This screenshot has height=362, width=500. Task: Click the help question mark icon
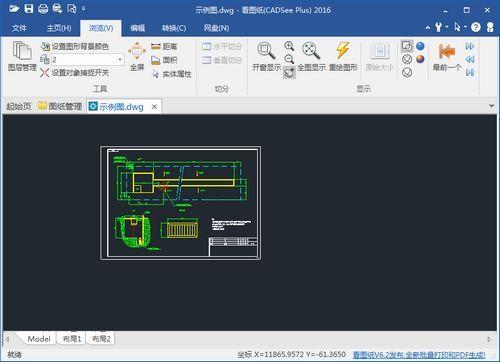pos(476,27)
